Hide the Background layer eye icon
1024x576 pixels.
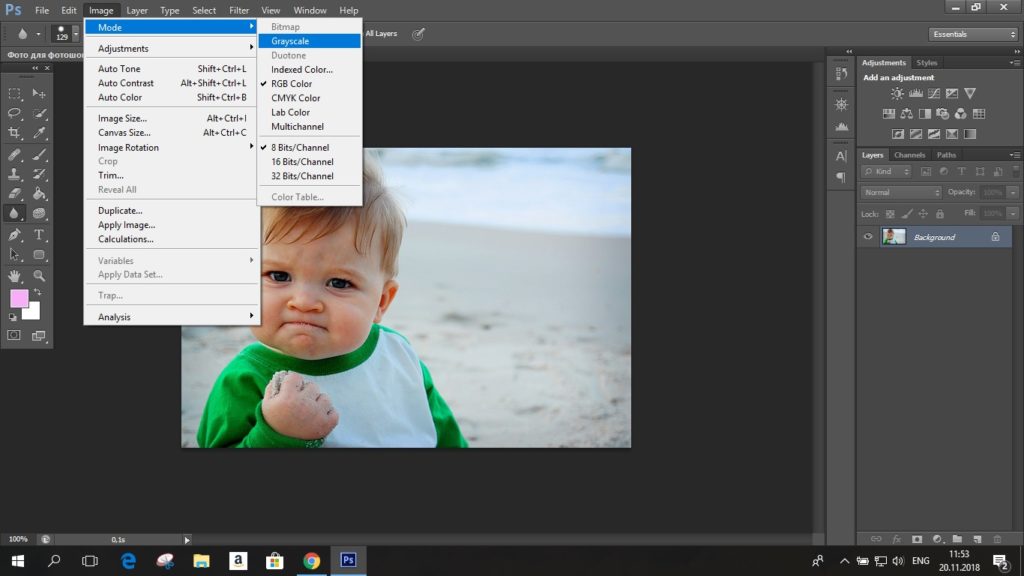point(868,237)
